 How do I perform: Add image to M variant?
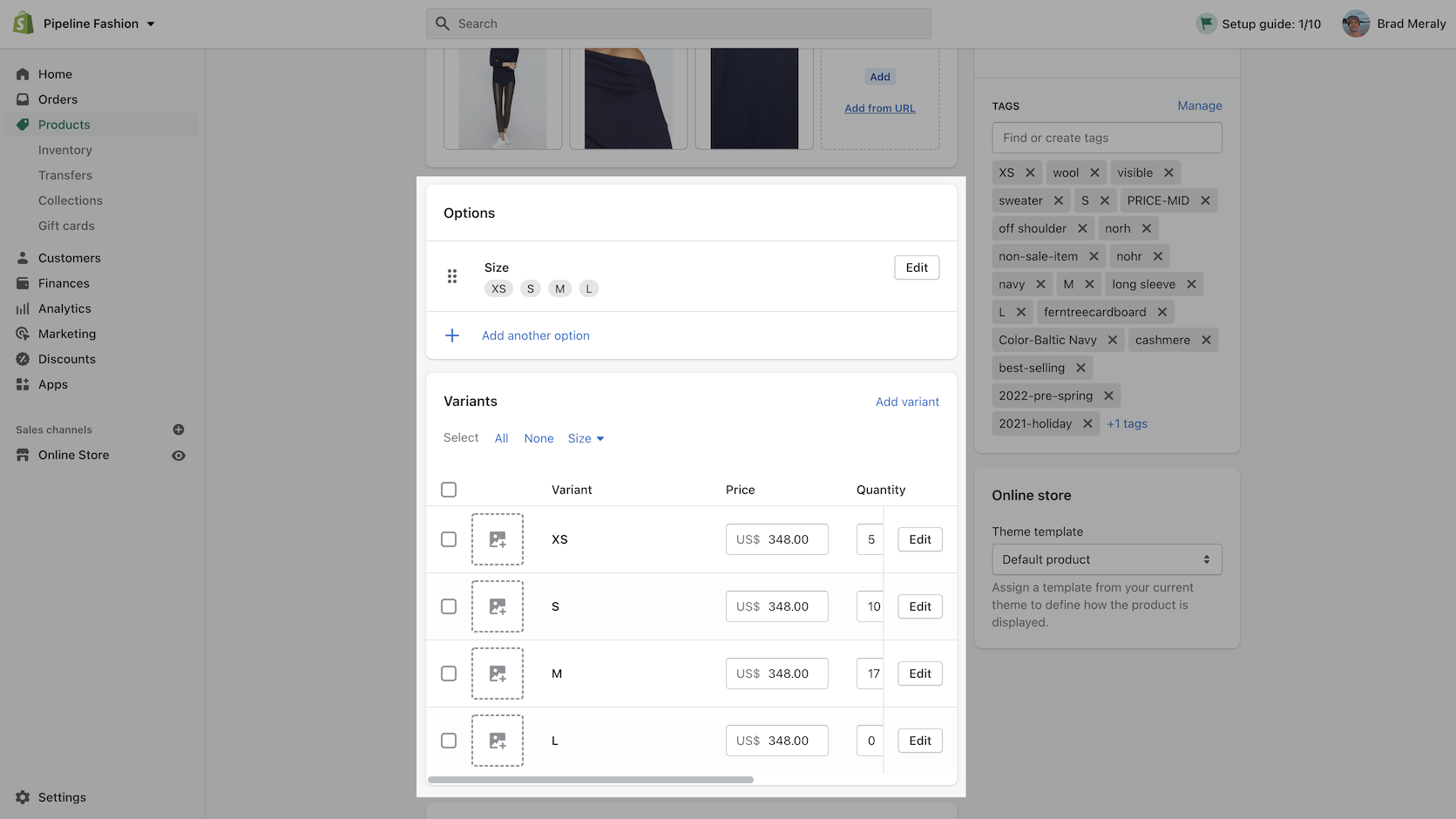pyautogui.click(x=498, y=673)
